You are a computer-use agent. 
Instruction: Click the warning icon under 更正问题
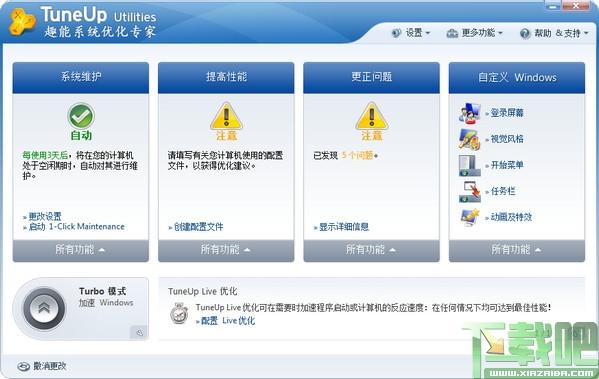[372, 116]
